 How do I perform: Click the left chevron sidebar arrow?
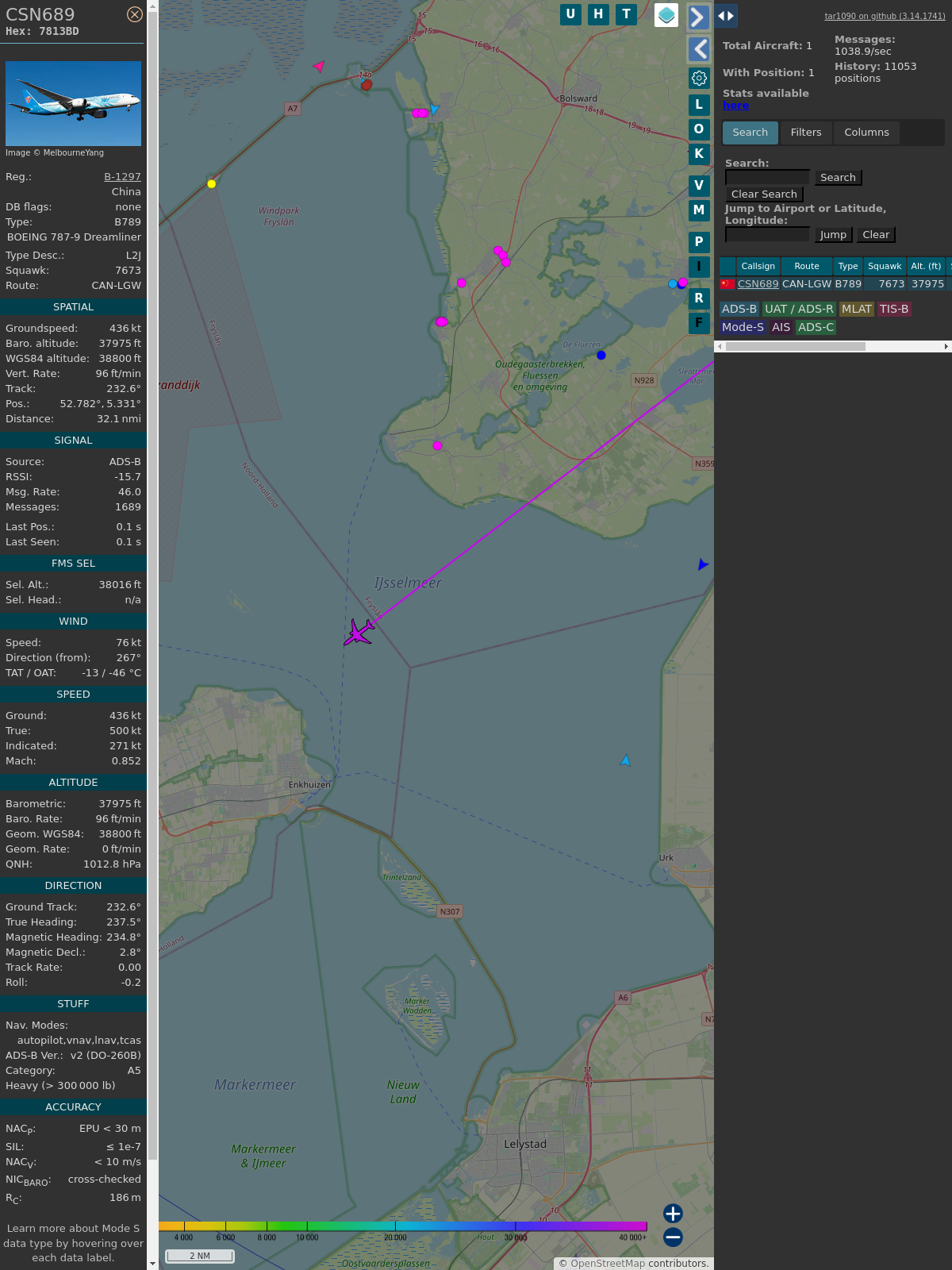click(698, 49)
